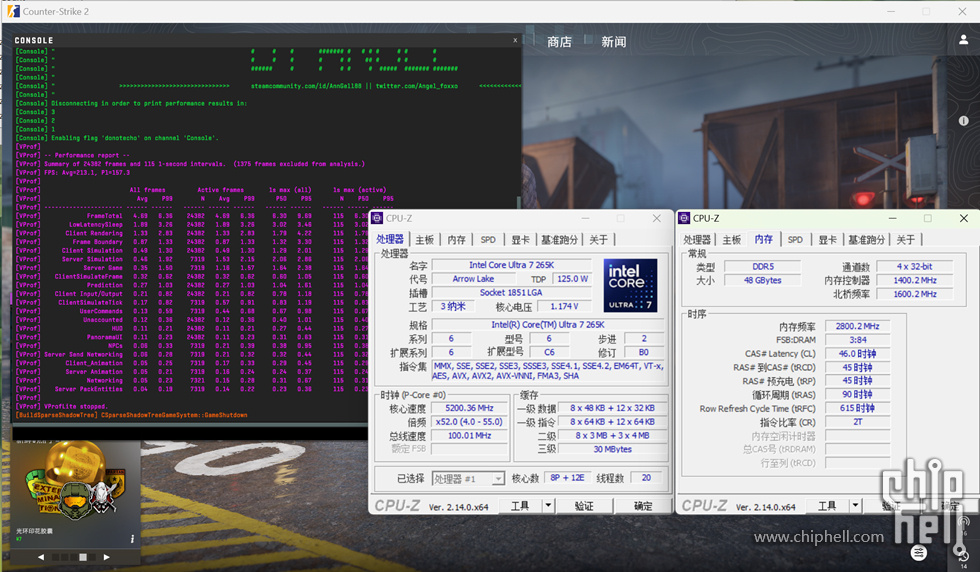Screen dimensions: 980x572
Task: Open the round sliders settings icon in bottom corner
Action: pos(919,553)
